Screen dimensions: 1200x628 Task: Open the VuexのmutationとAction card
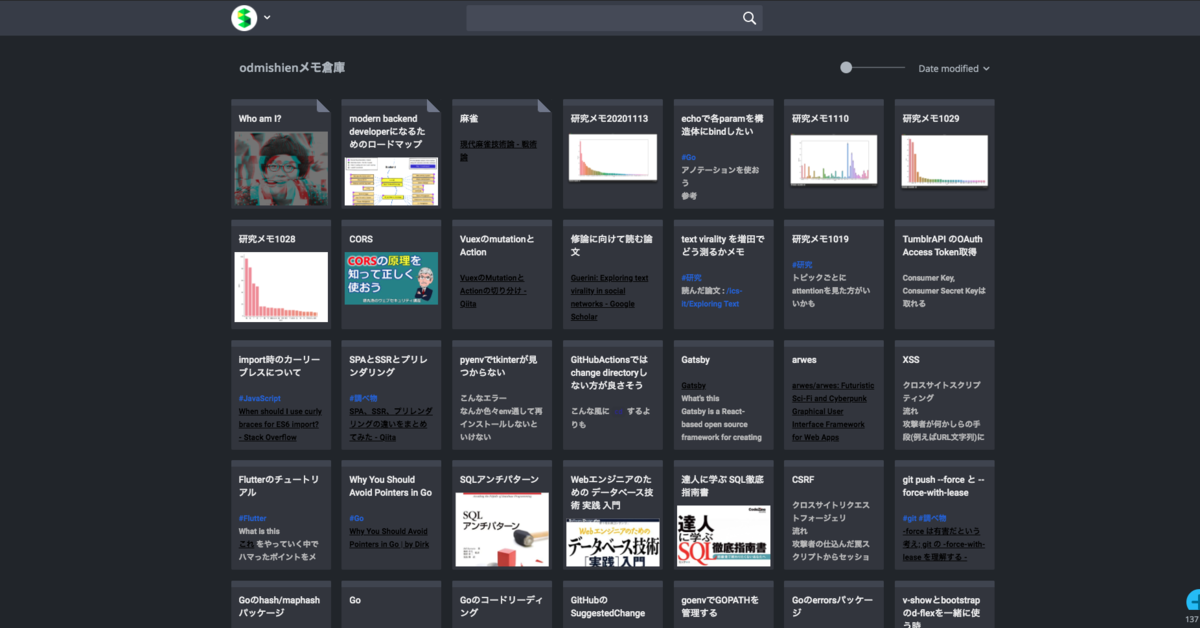point(502,275)
